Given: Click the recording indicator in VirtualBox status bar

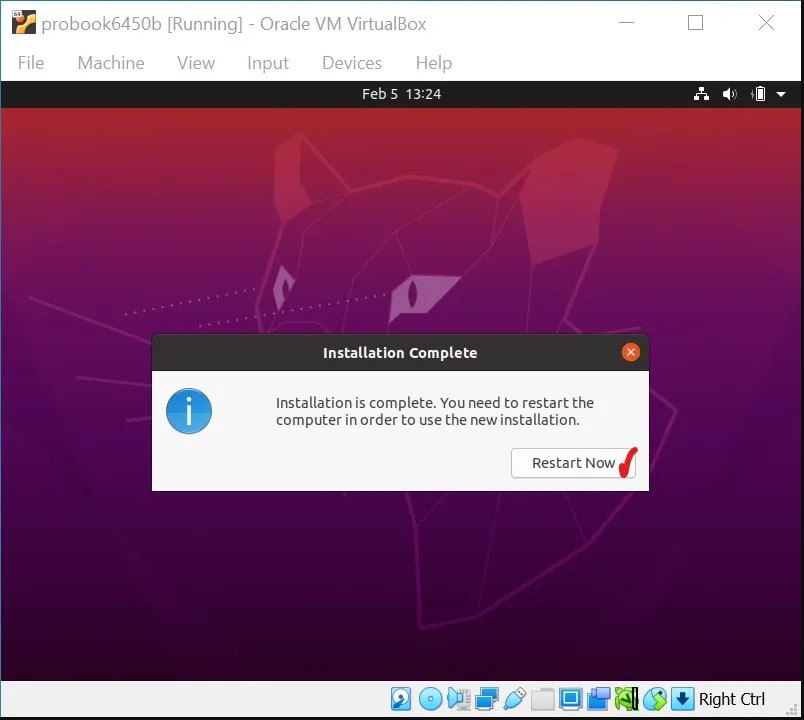Looking at the screenshot, I should 599,699.
